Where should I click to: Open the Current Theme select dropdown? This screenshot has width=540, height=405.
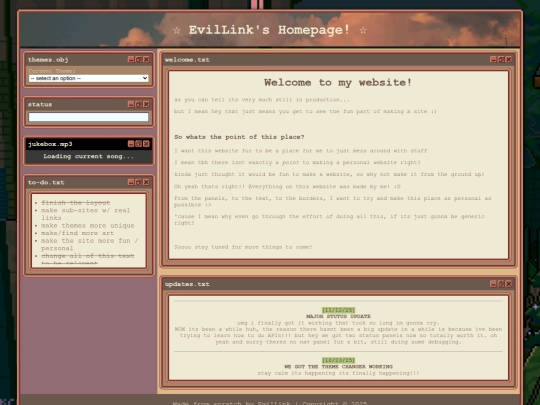89,79
